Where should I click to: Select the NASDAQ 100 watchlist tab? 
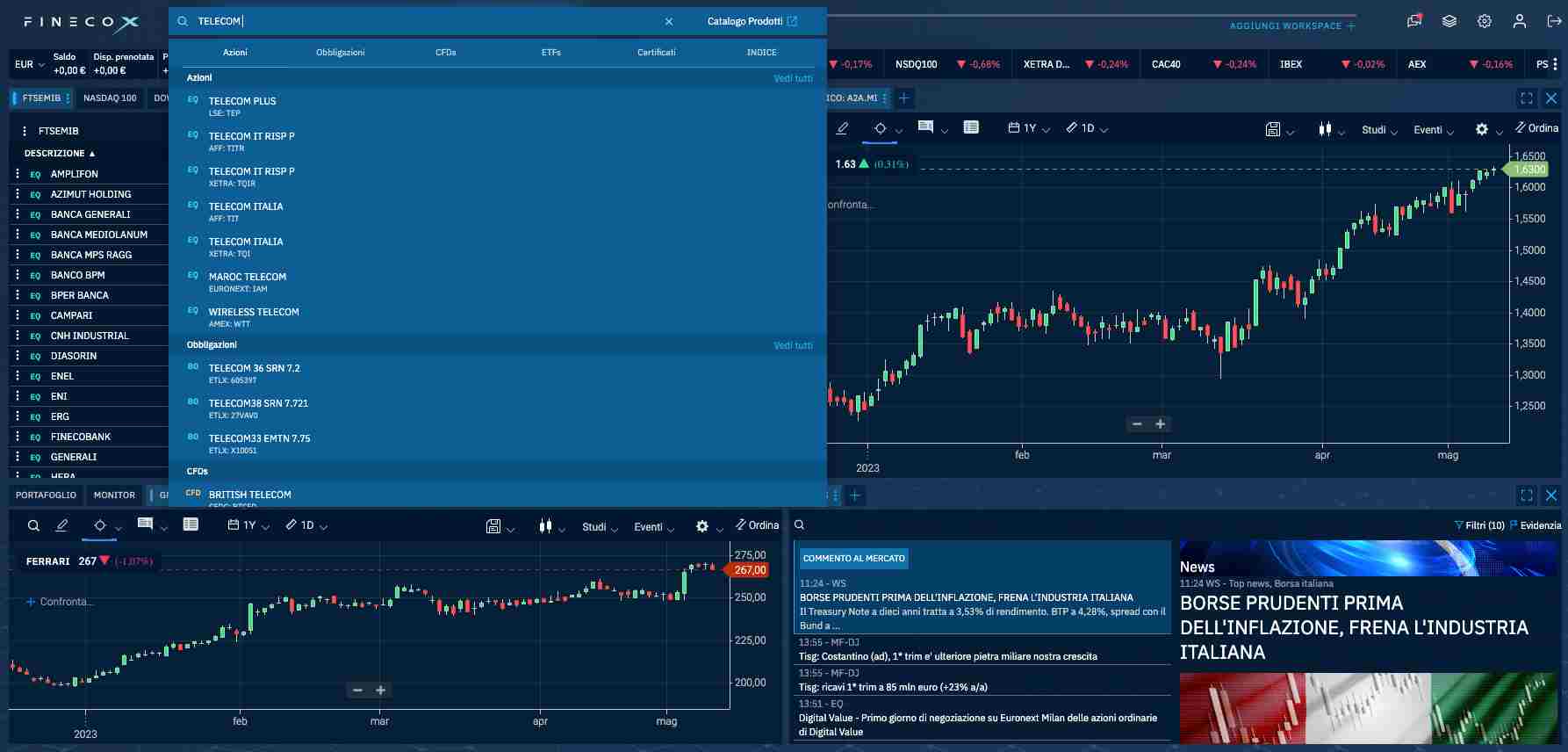pos(110,98)
